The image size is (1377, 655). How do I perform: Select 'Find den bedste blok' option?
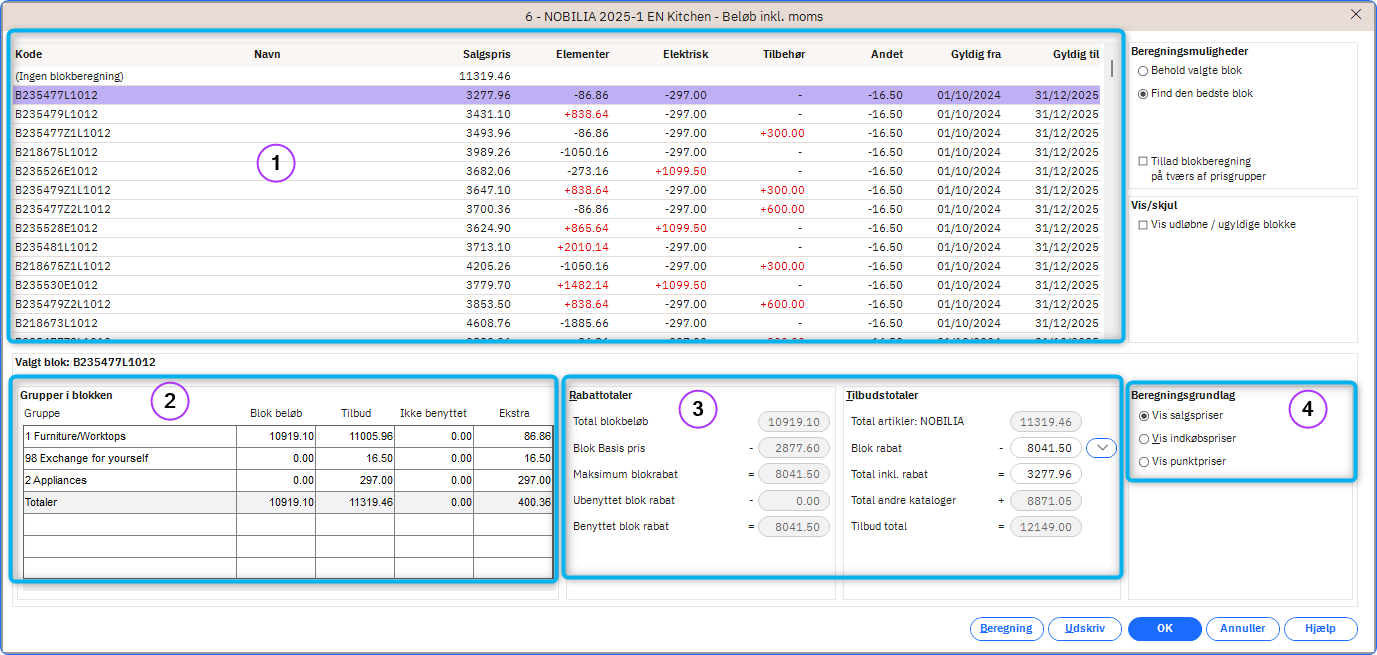(1143, 93)
